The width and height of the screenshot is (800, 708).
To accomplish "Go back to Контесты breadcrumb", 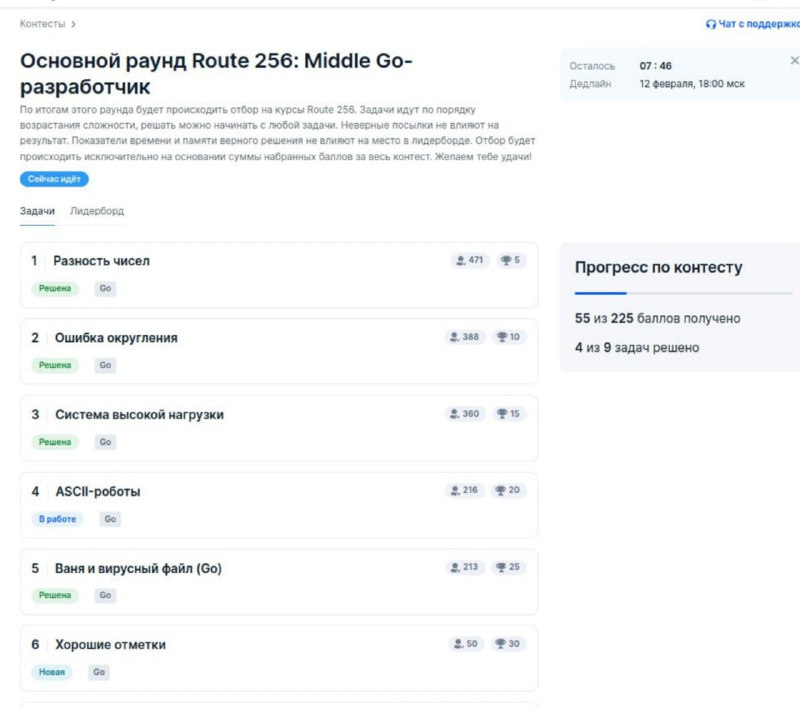I will (x=42, y=24).
